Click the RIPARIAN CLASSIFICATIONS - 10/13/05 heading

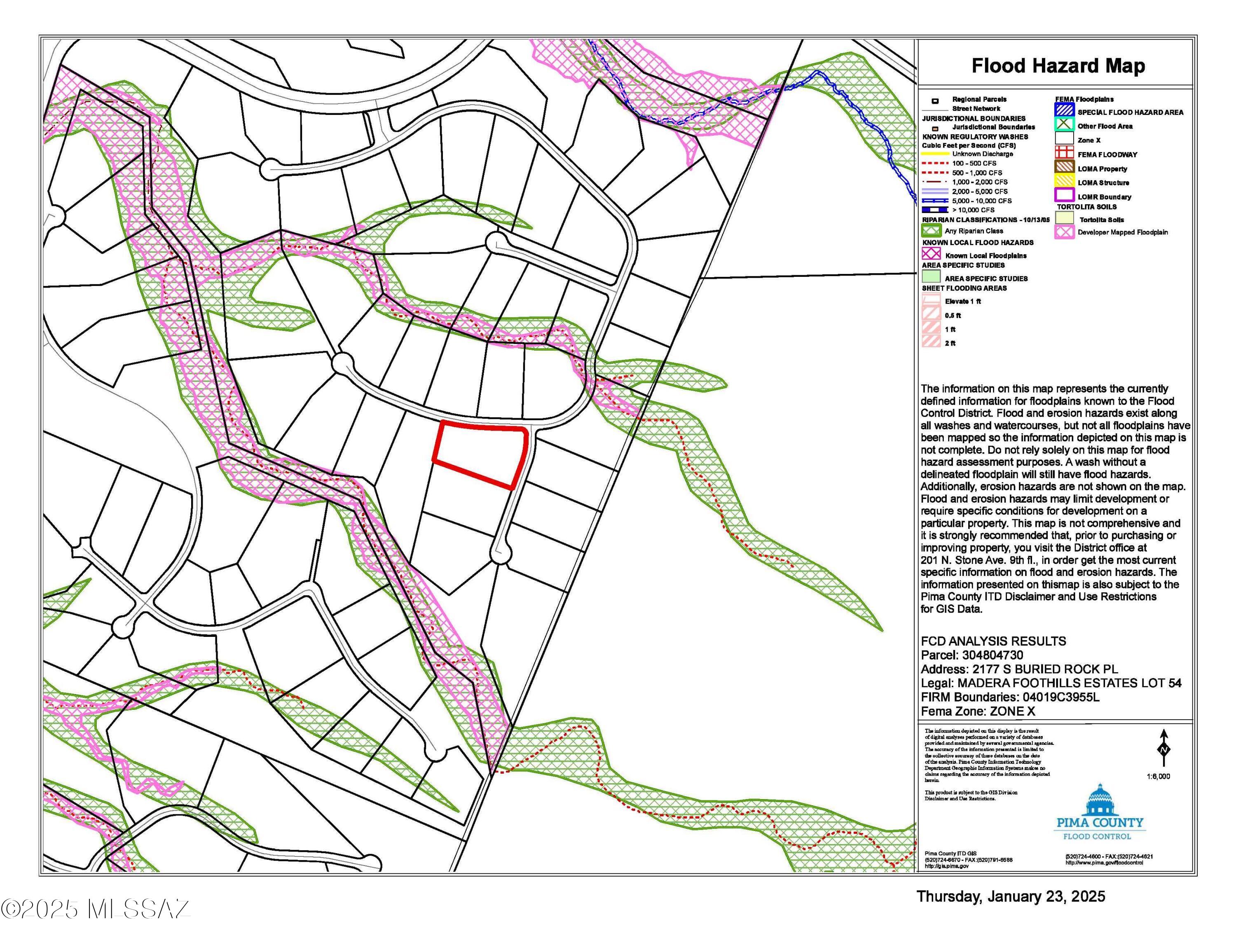[986, 220]
